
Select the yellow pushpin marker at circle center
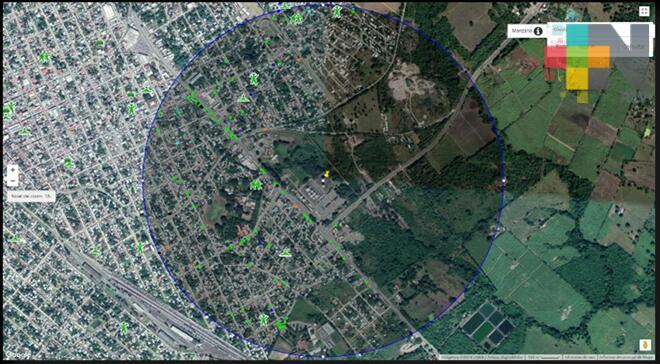[327, 174]
